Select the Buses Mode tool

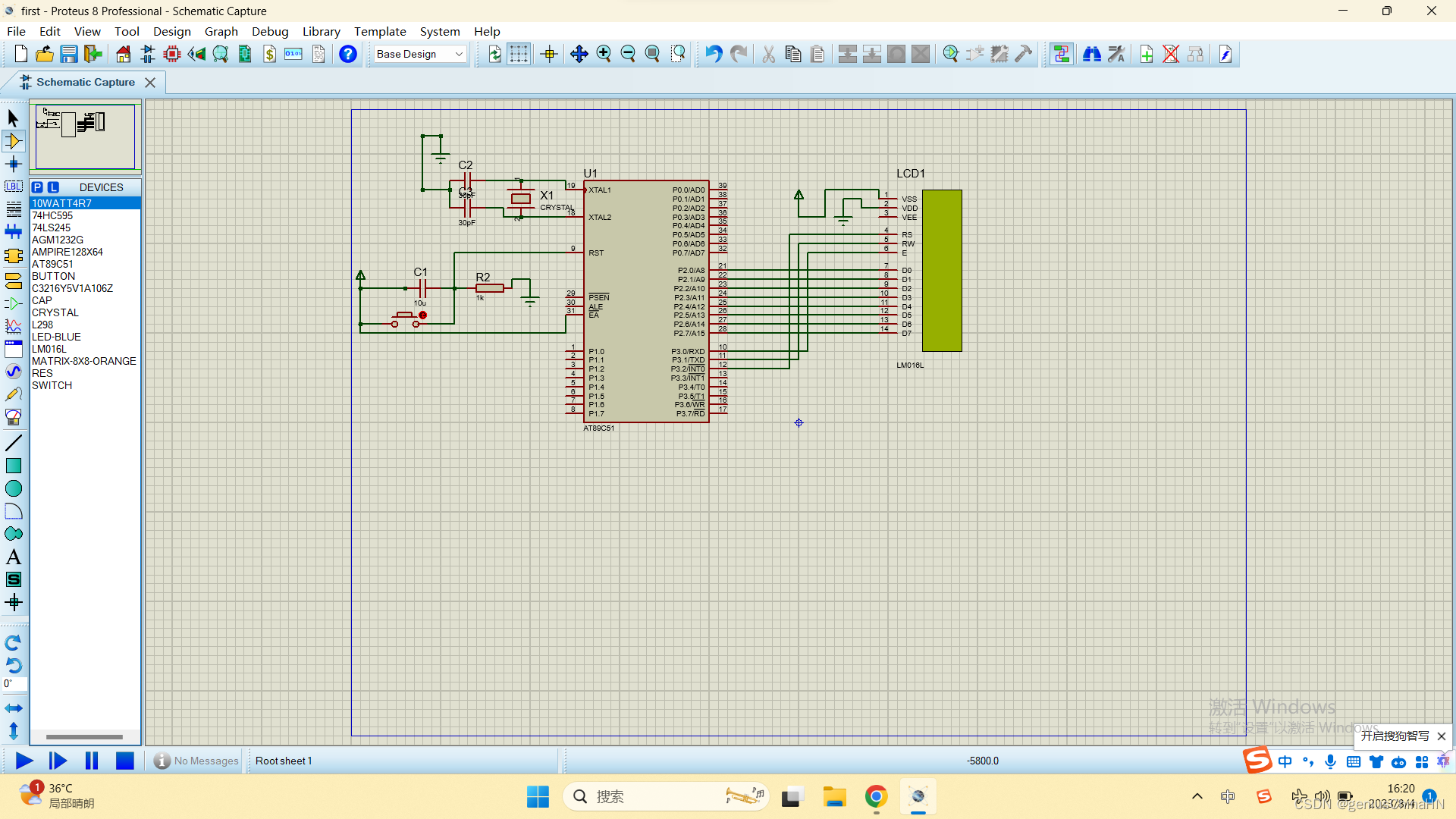pyautogui.click(x=13, y=232)
